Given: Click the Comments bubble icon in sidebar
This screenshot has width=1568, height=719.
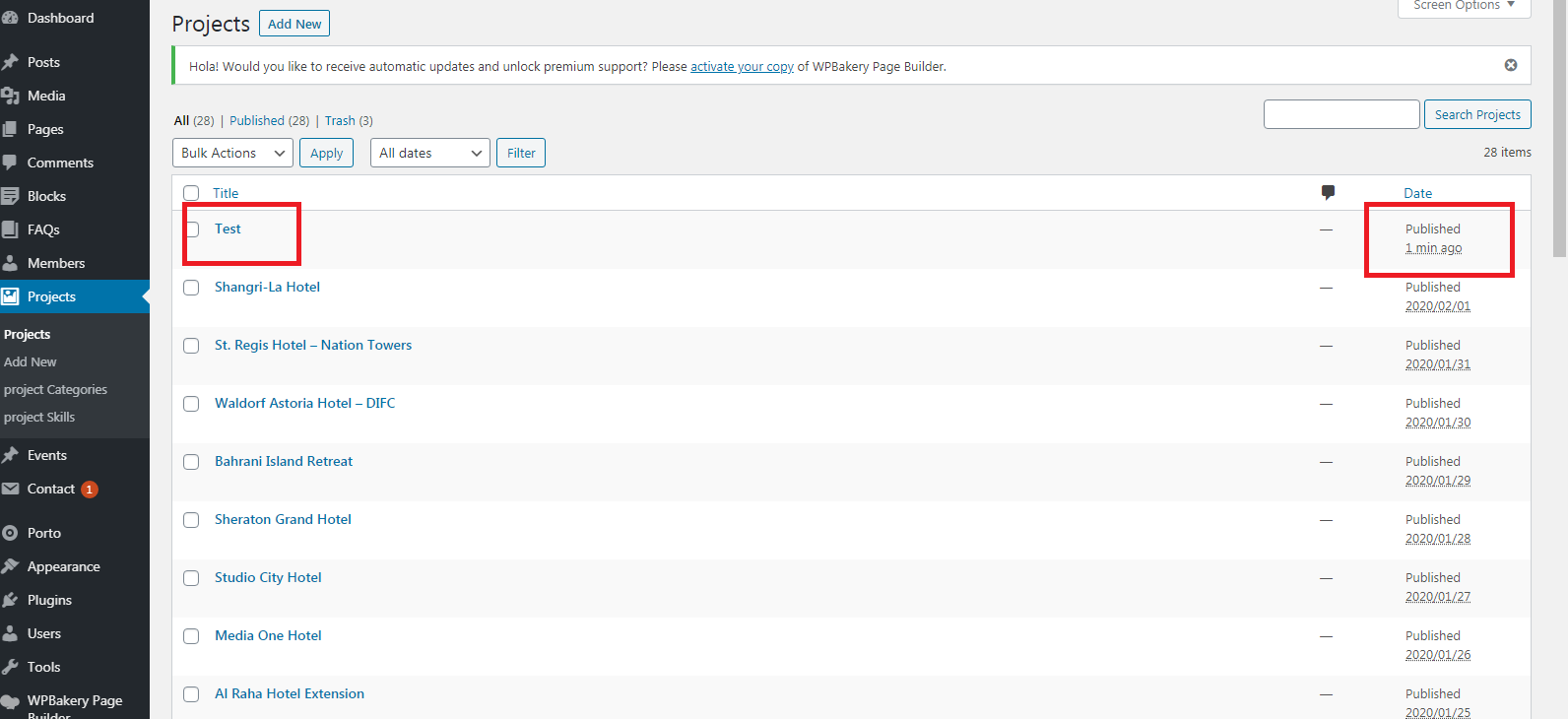Looking at the screenshot, I should point(10,163).
